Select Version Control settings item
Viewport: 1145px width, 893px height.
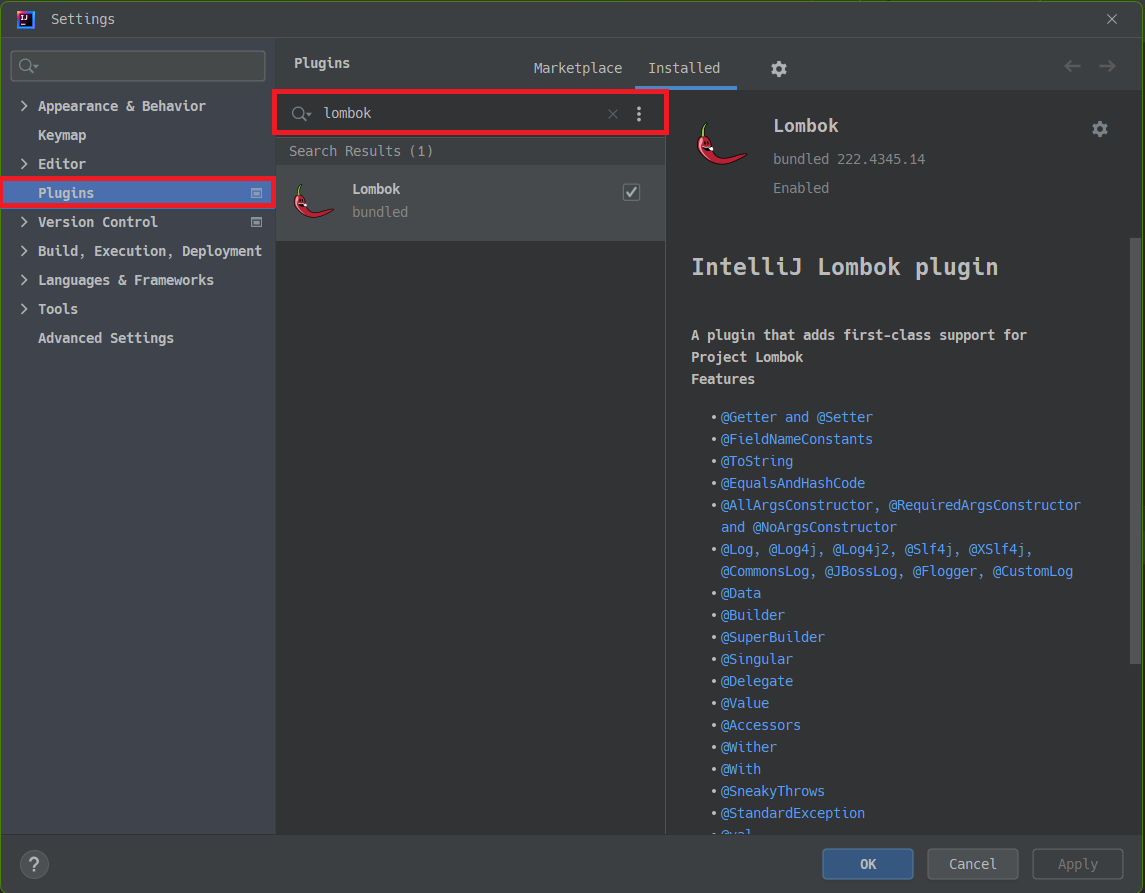click(98, 222)
